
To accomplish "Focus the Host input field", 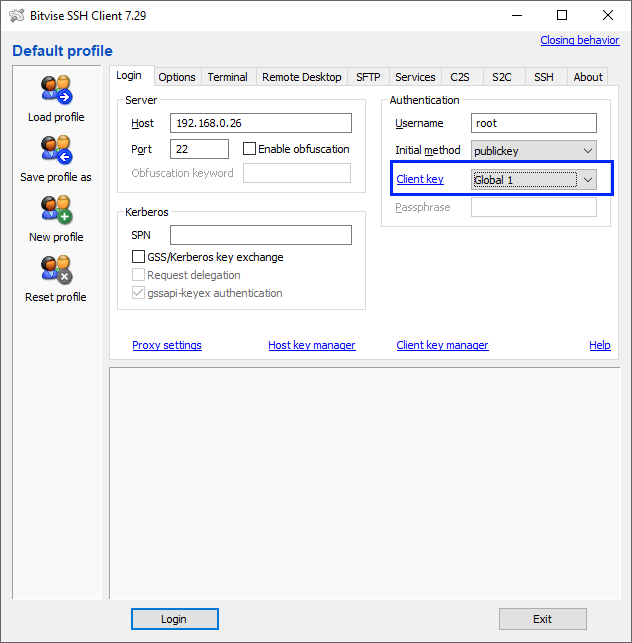I will (261, 123).
